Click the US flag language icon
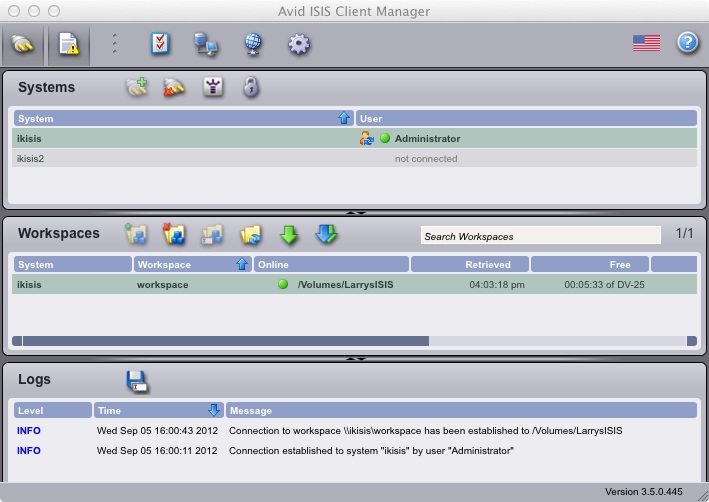This screenshot has width=709, height=502. tap(646, 43)
